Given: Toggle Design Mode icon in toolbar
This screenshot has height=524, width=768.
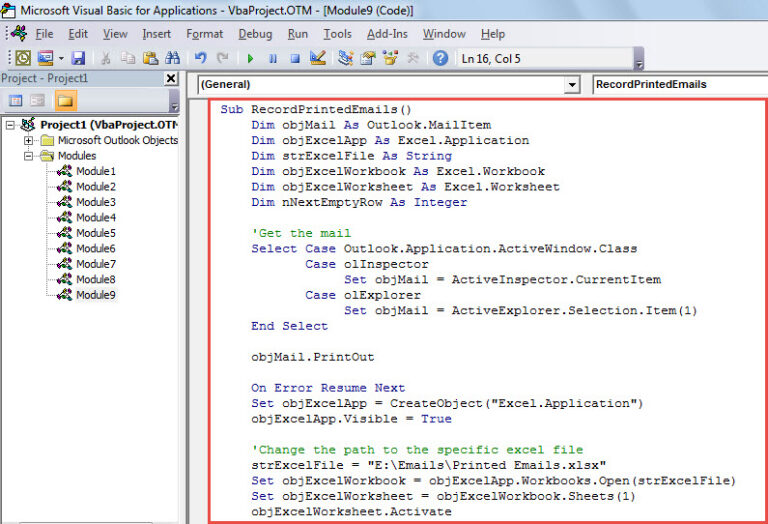Looking at the screenshot, I should coord(319,59).
